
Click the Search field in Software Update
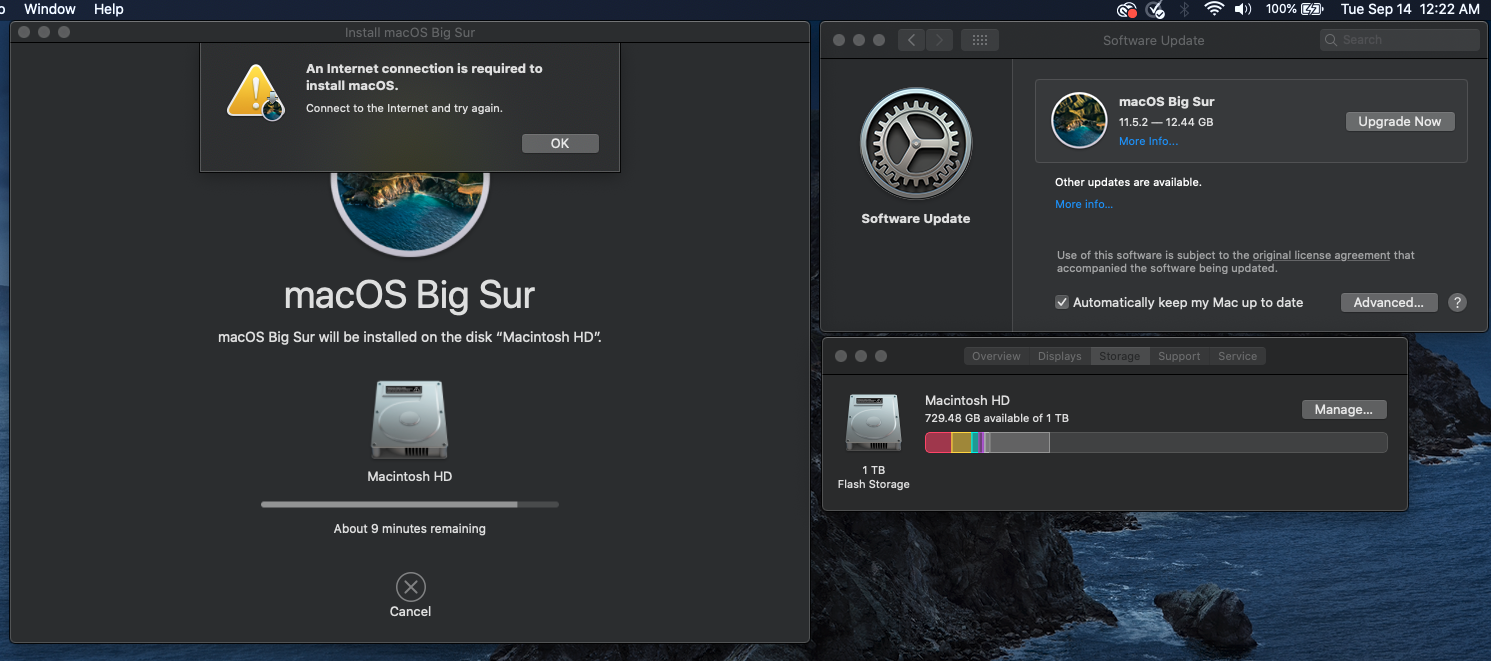click(1399, 40)
